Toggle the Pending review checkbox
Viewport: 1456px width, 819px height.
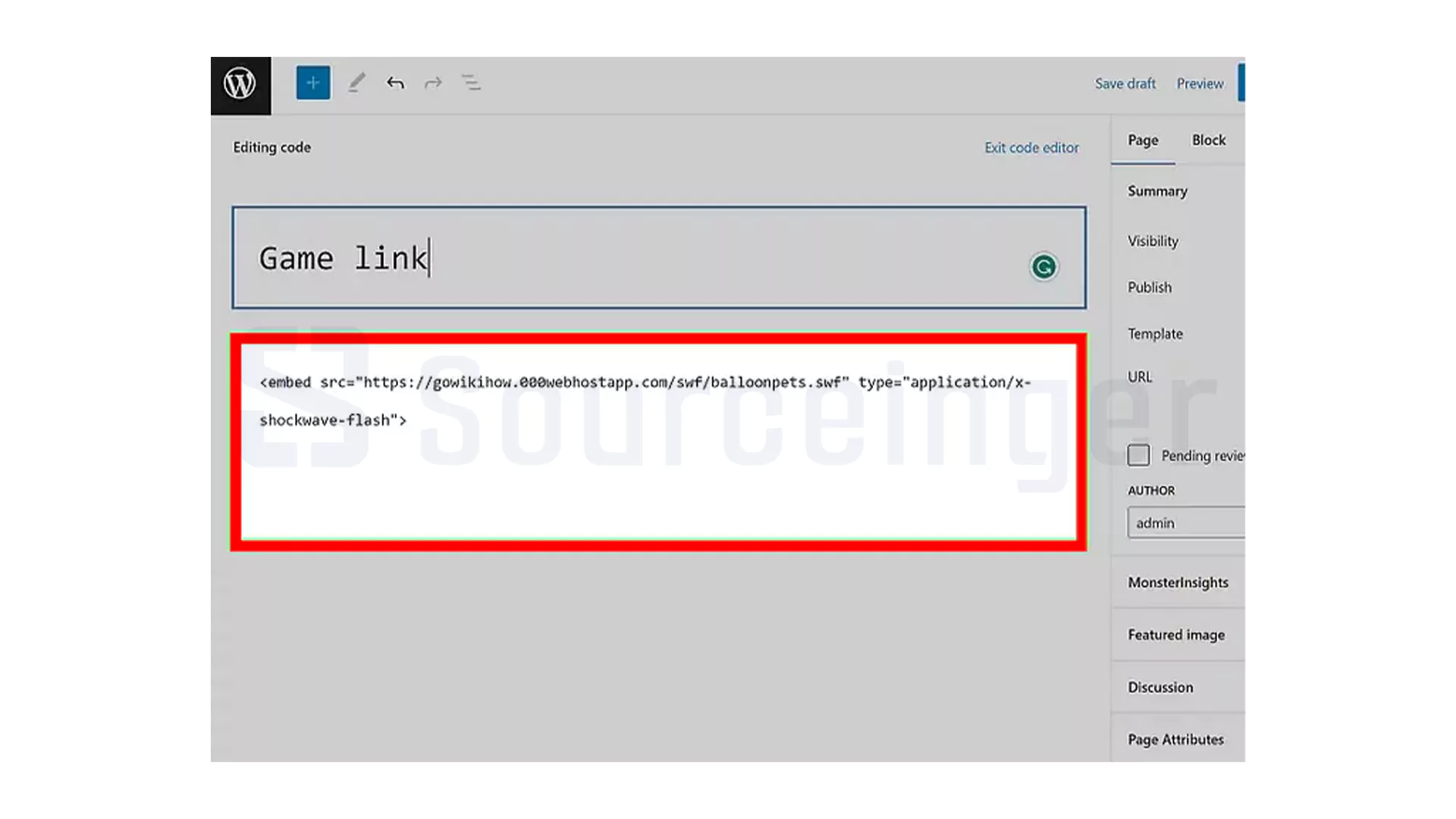coord(1138,455)
